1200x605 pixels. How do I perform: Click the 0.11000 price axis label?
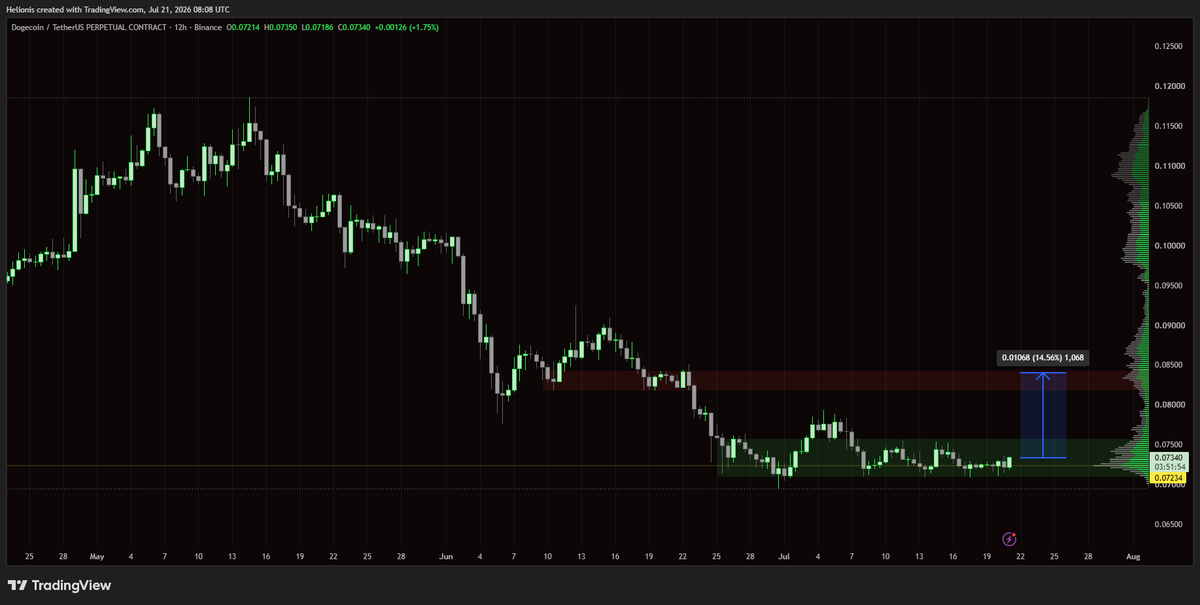[x=1169, y=166]
